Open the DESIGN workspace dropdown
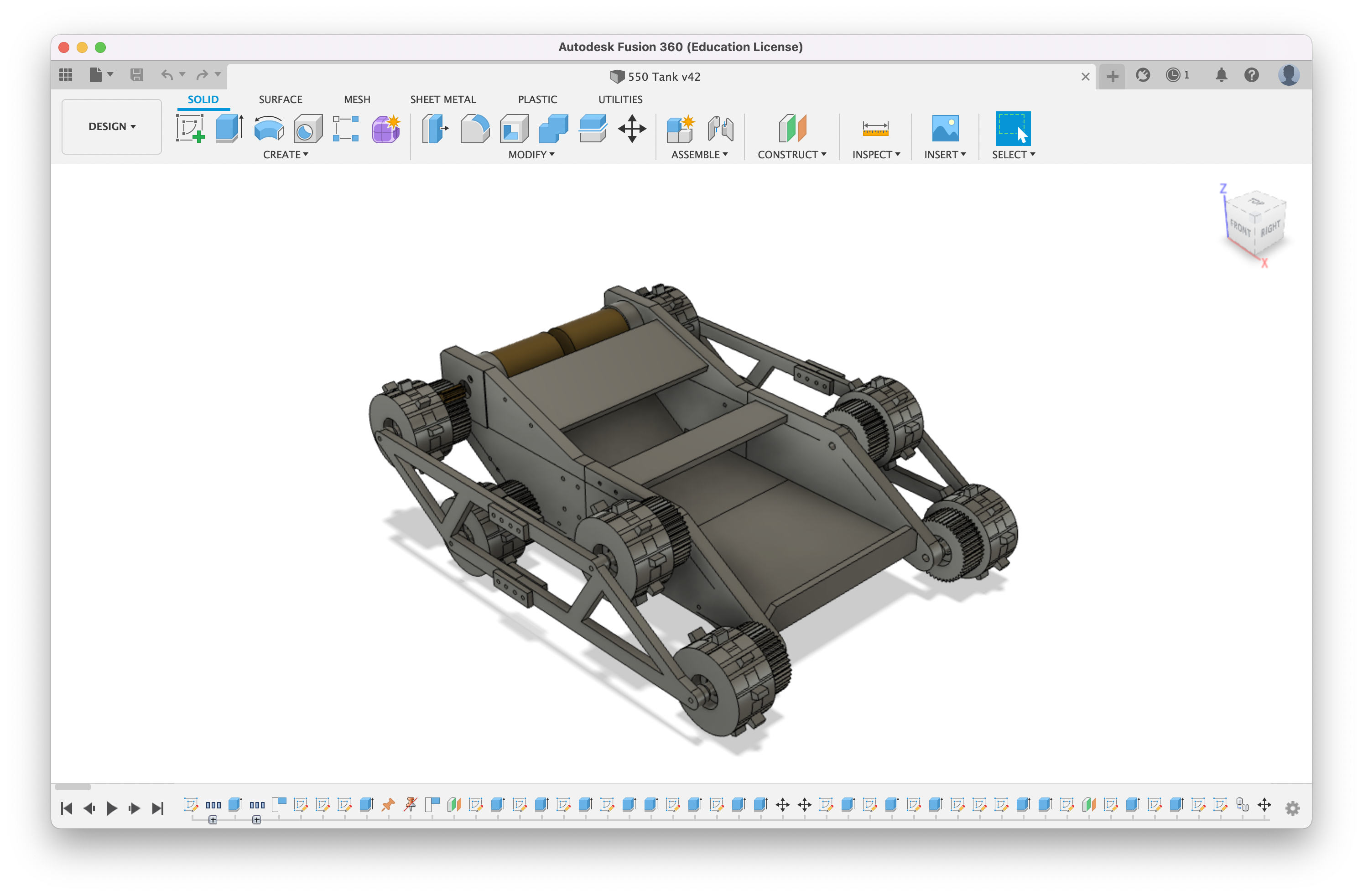Screen dimensions: 1363x896 112,127
